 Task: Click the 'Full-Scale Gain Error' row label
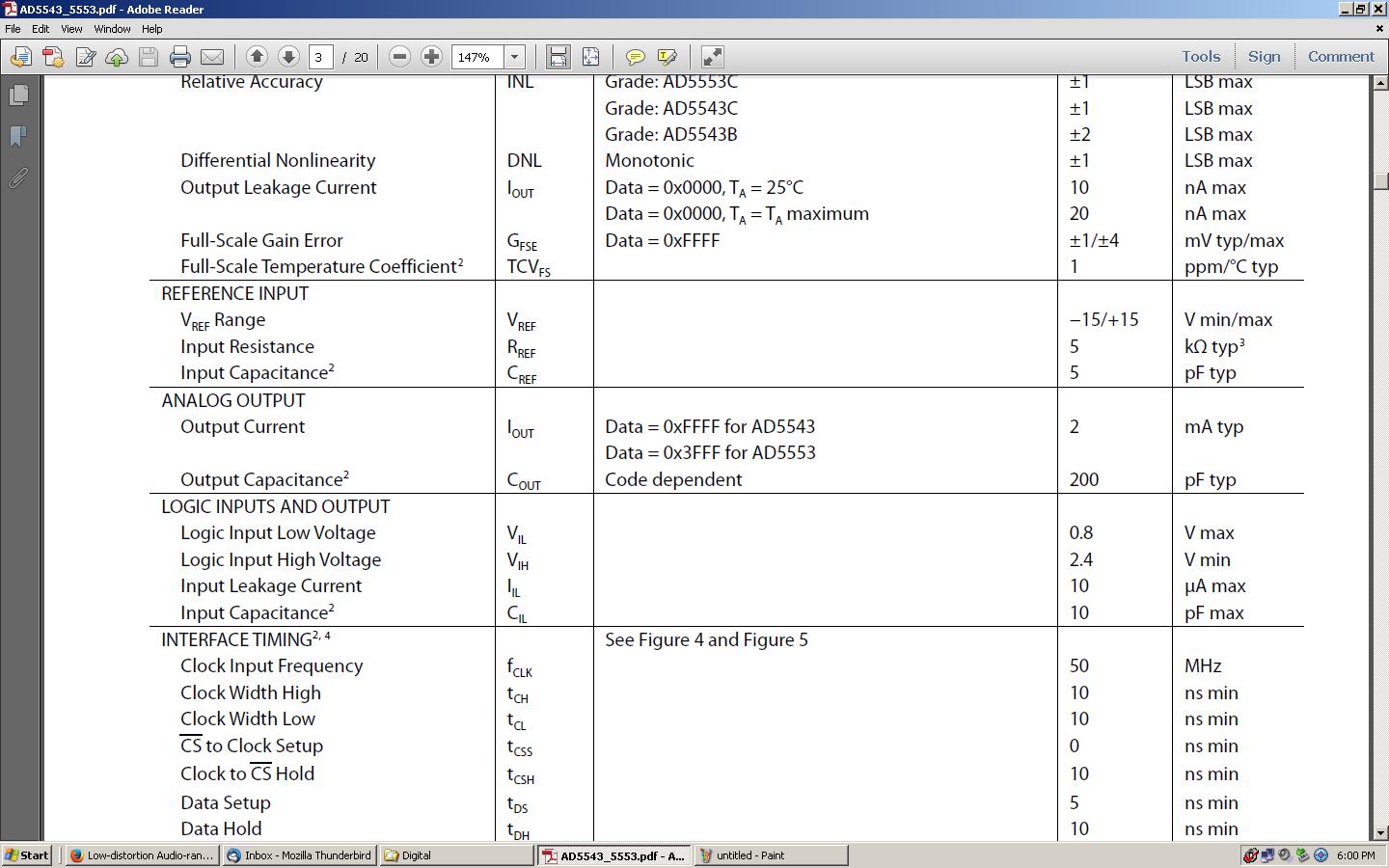click(x=261, y=240)
